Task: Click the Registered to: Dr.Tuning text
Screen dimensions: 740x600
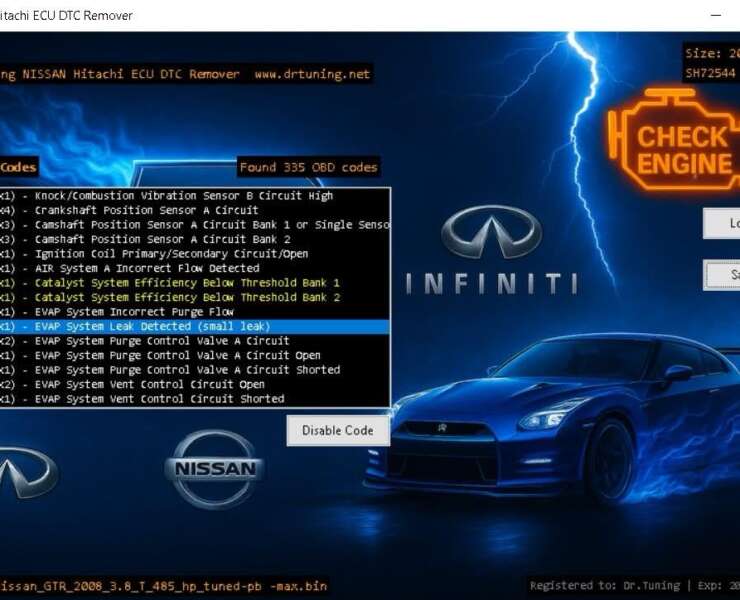Action: tap(605, 586)
